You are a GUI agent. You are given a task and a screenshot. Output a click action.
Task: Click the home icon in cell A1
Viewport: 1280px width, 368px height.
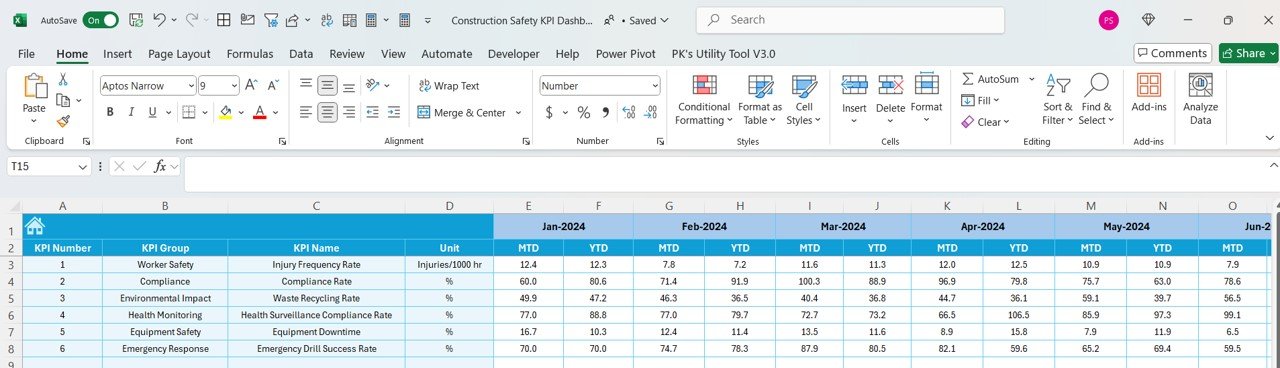click(x=35, y=225)
